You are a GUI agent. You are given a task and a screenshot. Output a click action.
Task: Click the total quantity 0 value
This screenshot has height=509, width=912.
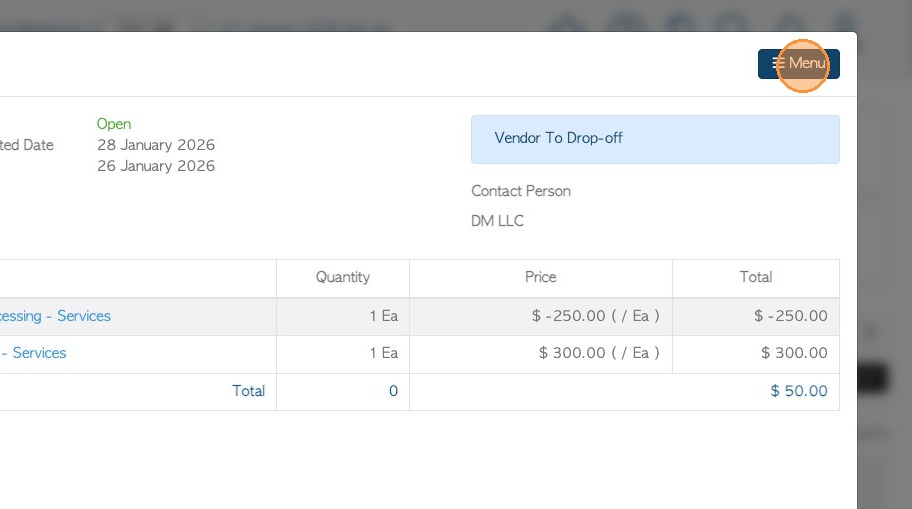393,391
